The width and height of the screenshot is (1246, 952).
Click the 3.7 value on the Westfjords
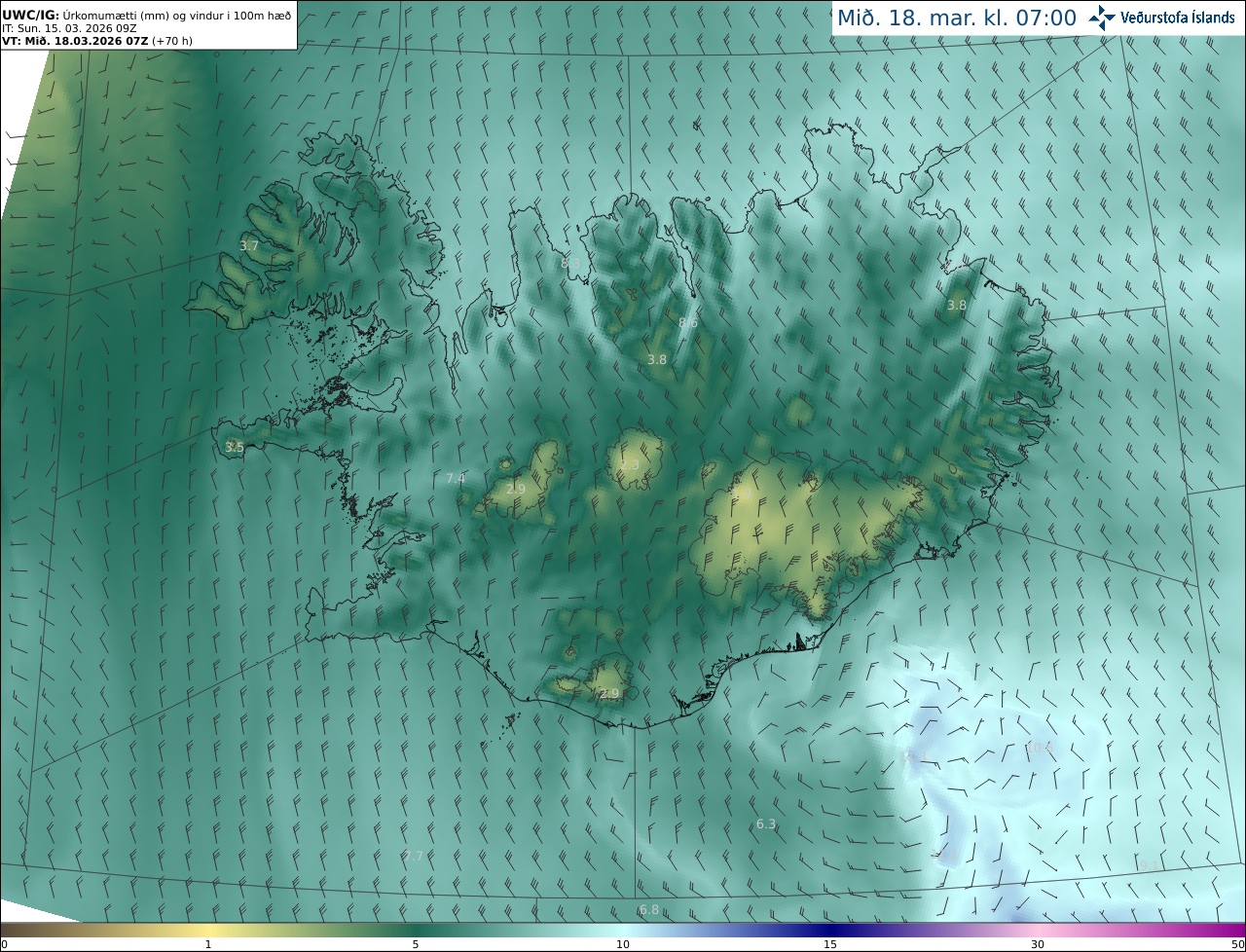click(x=249, y=246)
